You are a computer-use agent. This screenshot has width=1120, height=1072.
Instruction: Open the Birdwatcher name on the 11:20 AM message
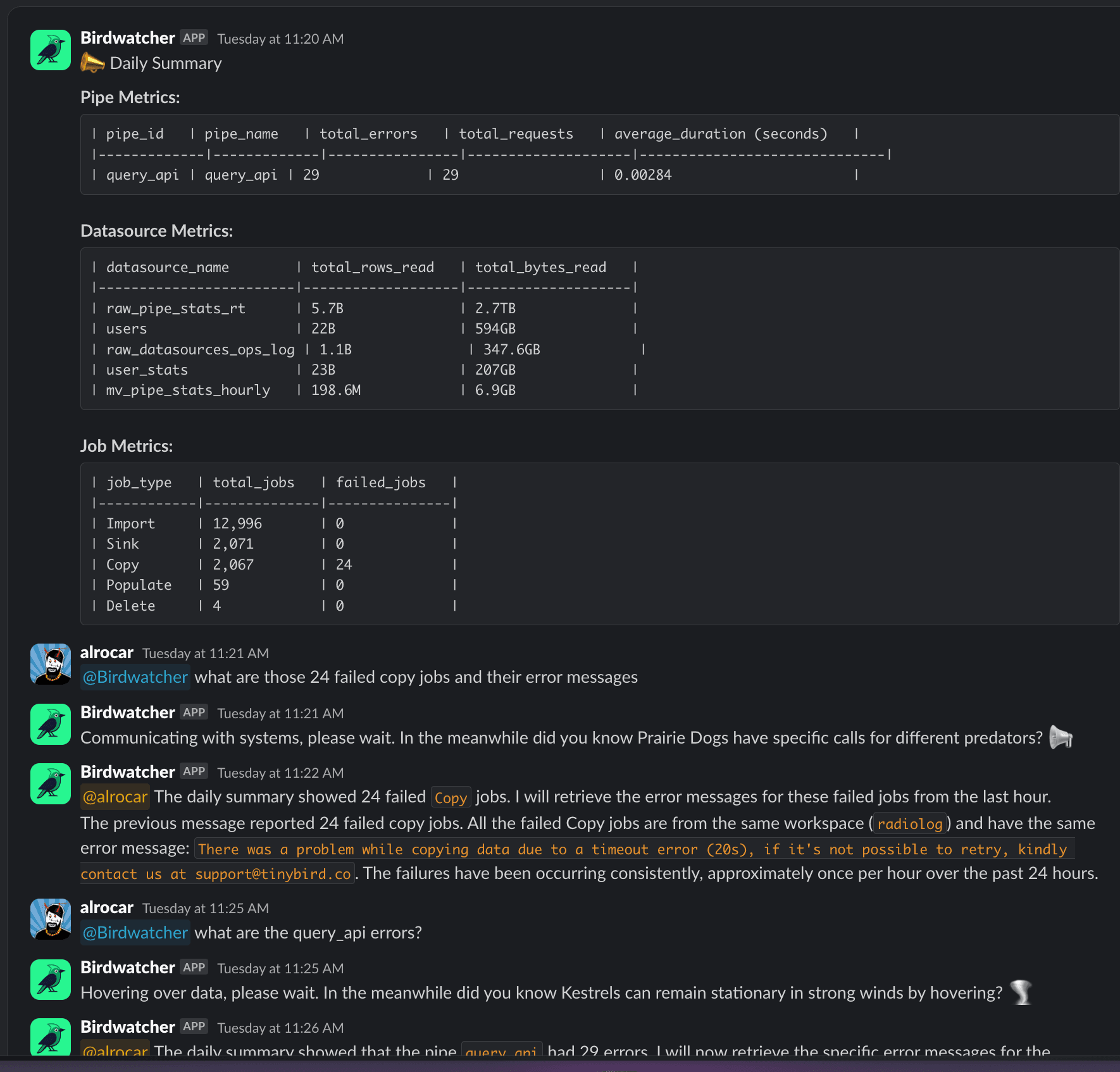[x=127, y=38]
